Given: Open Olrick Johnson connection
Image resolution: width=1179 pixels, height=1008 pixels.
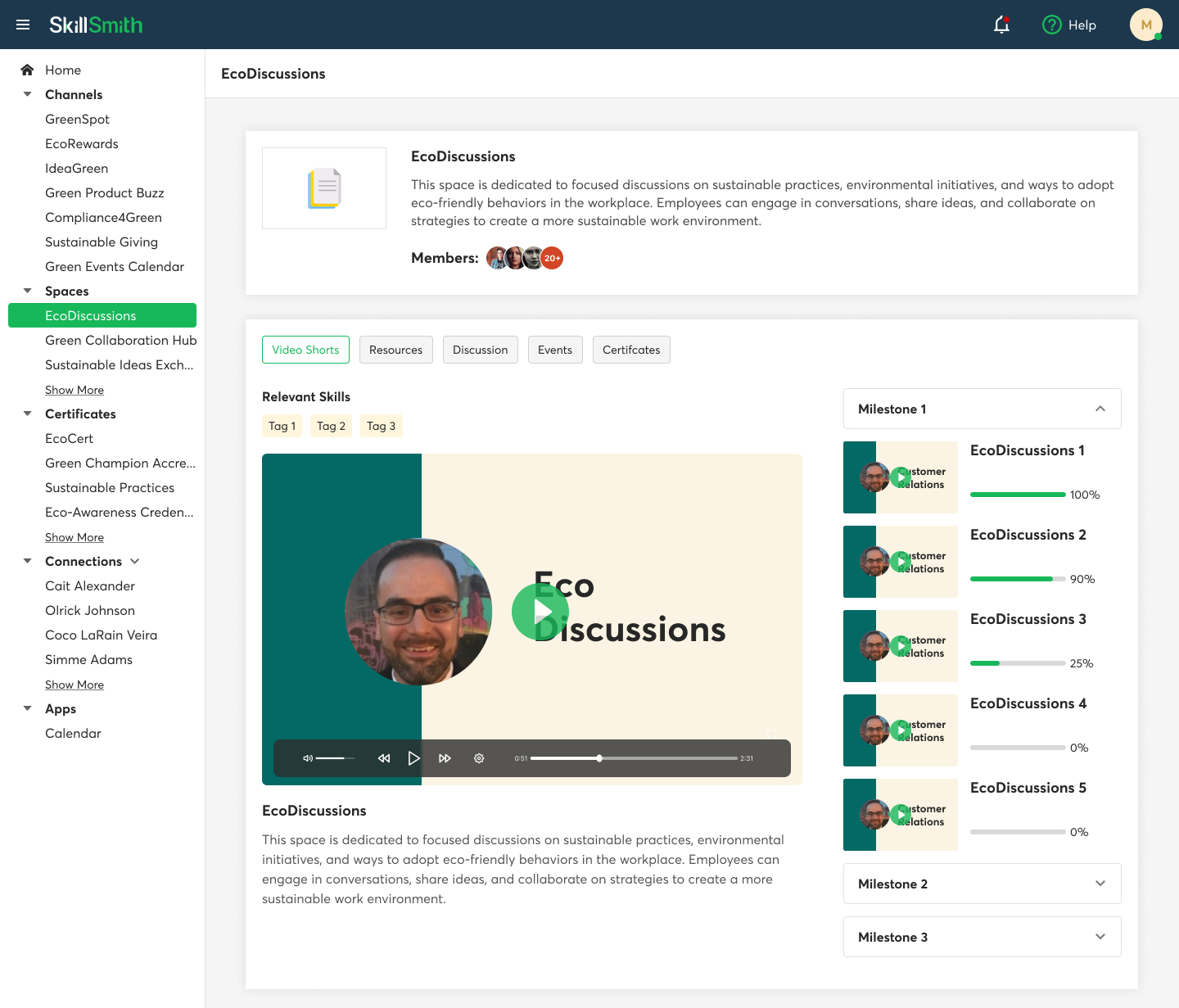Looking at the screenshot, I should click(90, 610).
